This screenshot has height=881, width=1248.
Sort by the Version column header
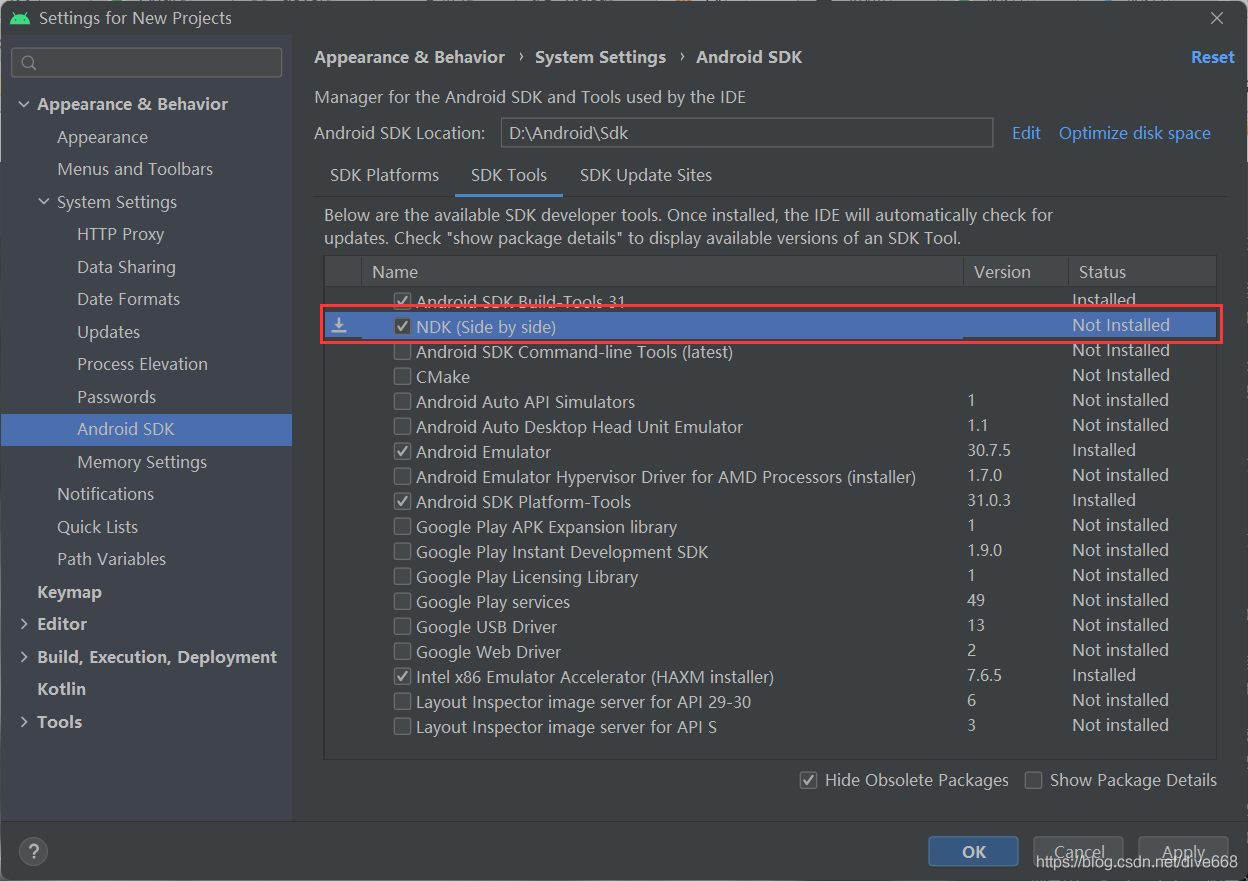click(x=1014, y=272)
